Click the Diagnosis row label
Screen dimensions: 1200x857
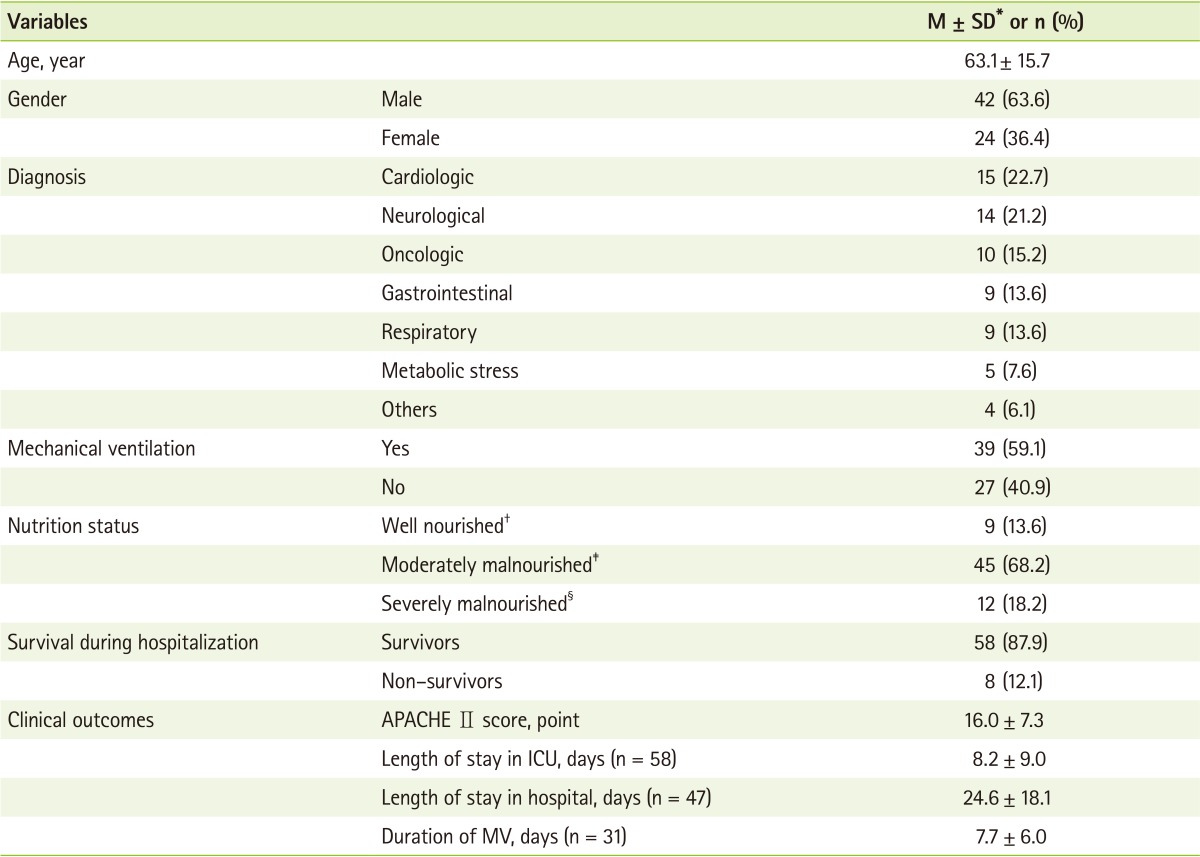click(46, 177)
